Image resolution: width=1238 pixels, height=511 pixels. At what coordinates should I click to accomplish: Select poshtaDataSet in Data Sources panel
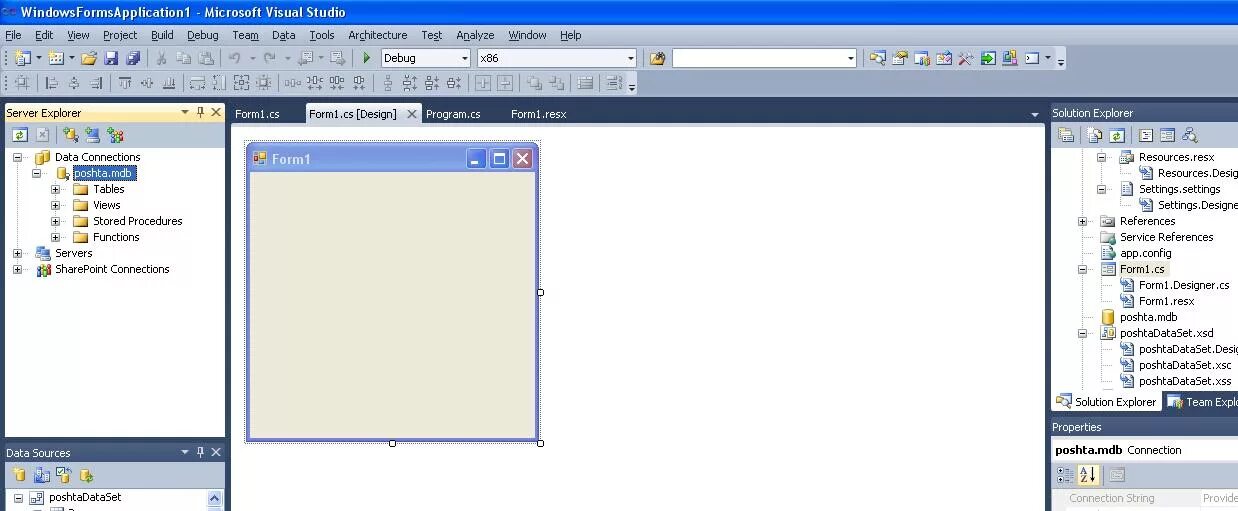[85, 497]
